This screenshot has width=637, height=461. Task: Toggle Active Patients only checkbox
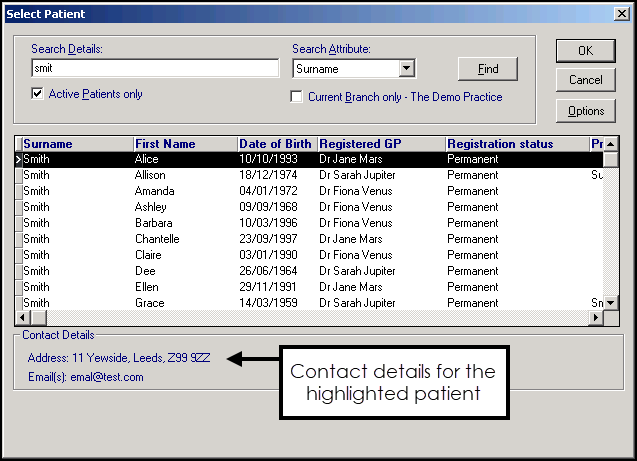tap(38, 94)
